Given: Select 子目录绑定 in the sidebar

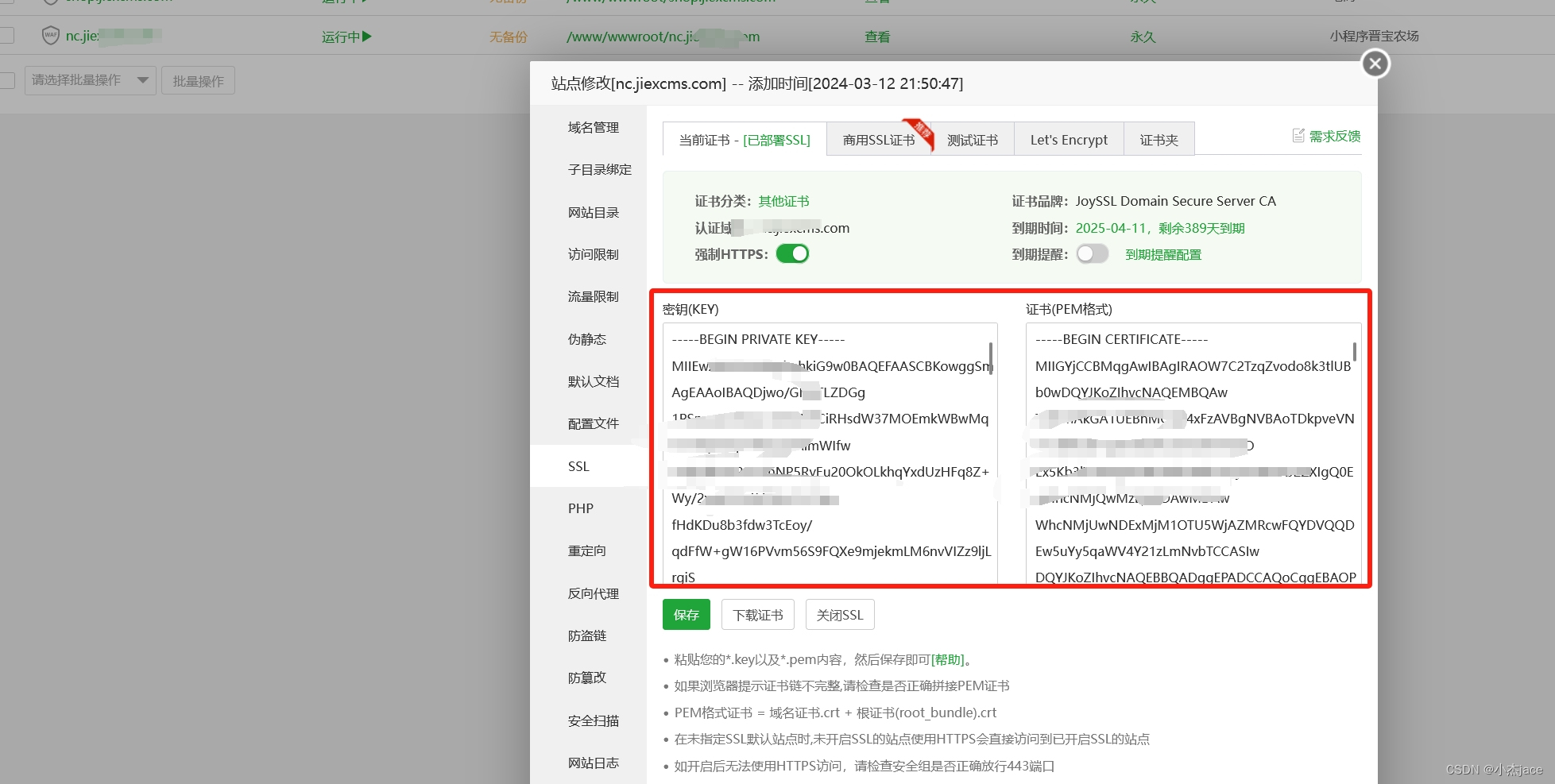Looking at the screenshot, I should (599, 169).
